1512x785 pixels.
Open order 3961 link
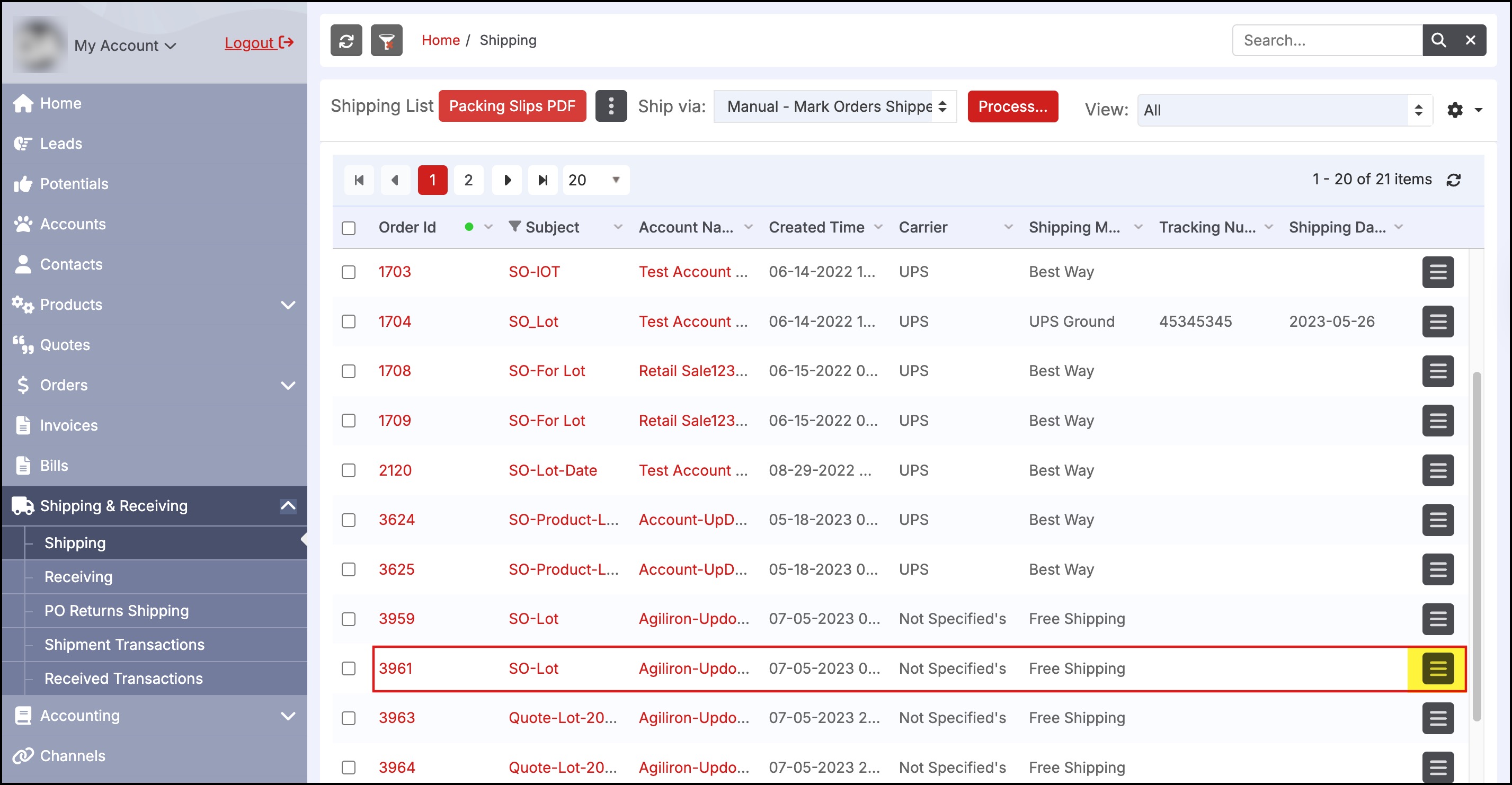click(x=395, y=669)
